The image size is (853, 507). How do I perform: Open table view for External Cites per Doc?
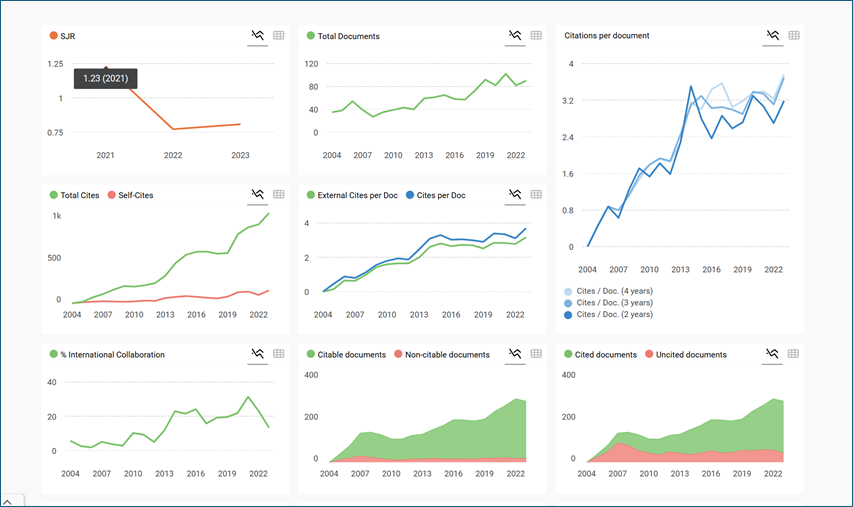click(x=536, y=195)
